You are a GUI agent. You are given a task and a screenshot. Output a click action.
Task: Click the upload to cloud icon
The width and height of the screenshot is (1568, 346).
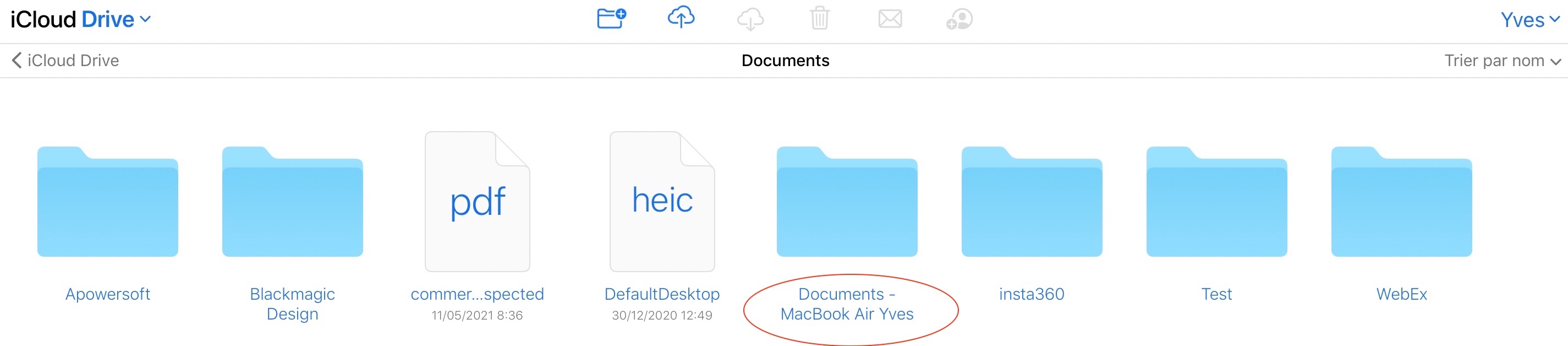pyautogui.click(x=681, y=18)
